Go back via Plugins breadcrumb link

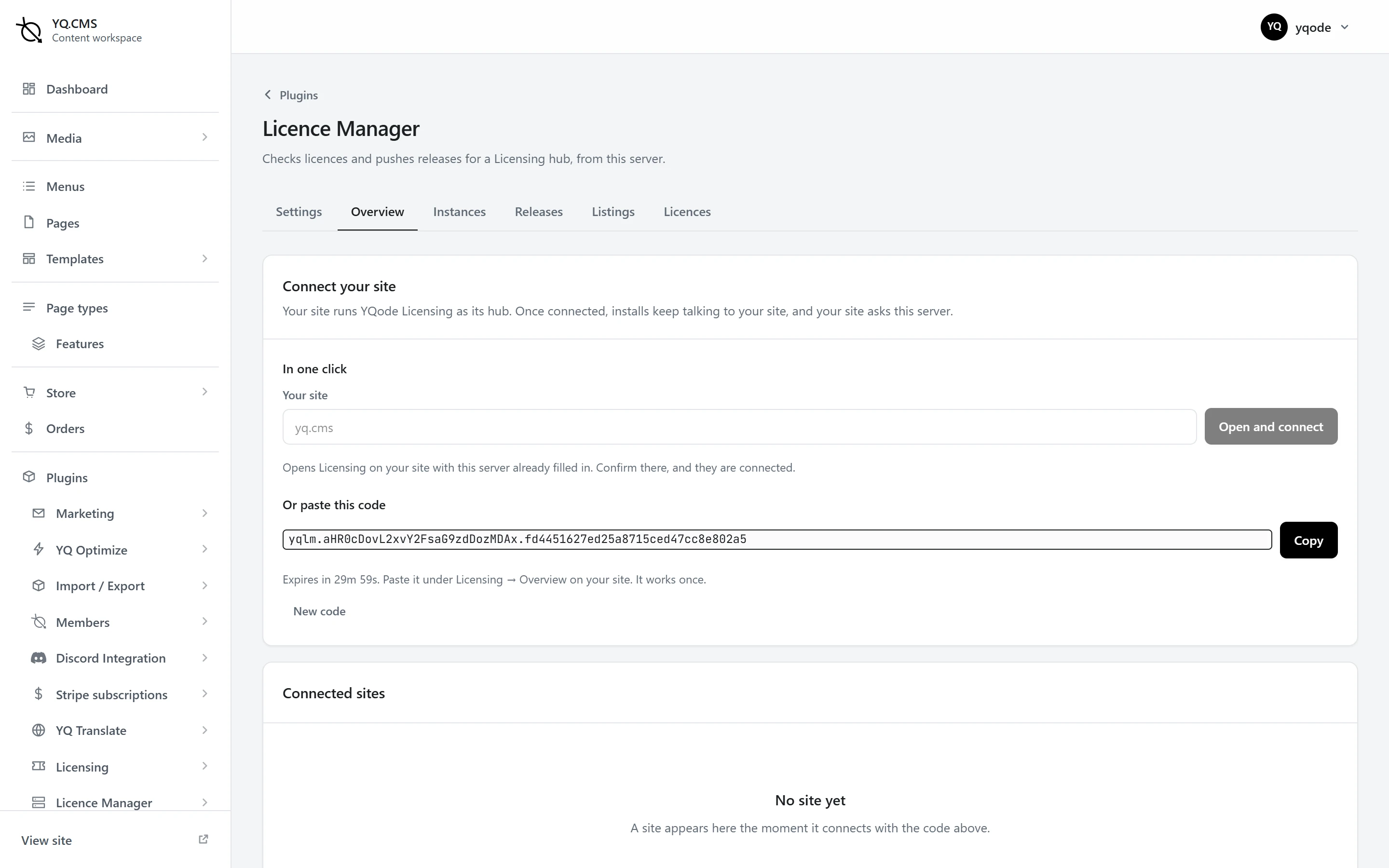[299, 95]
